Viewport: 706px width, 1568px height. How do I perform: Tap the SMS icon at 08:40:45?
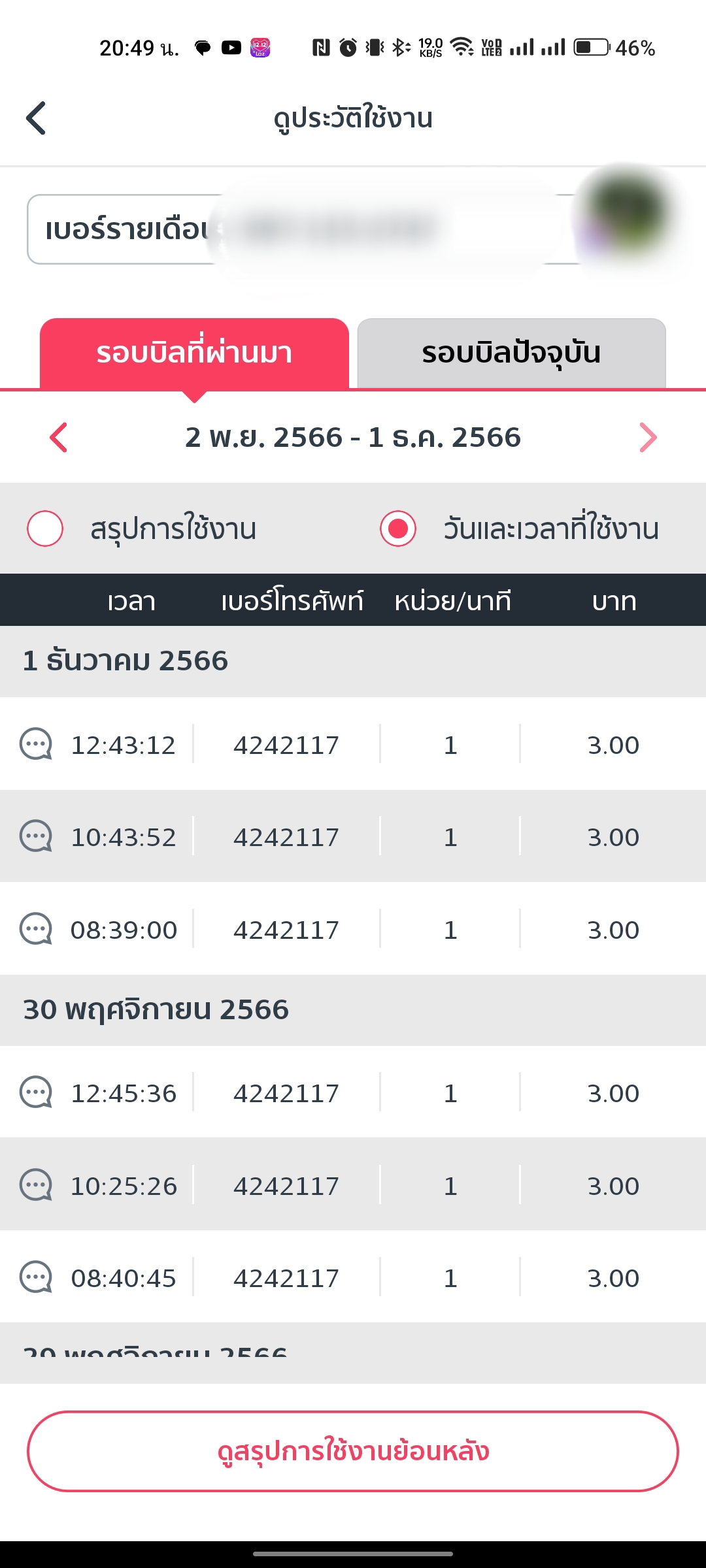coord(36,1277)
